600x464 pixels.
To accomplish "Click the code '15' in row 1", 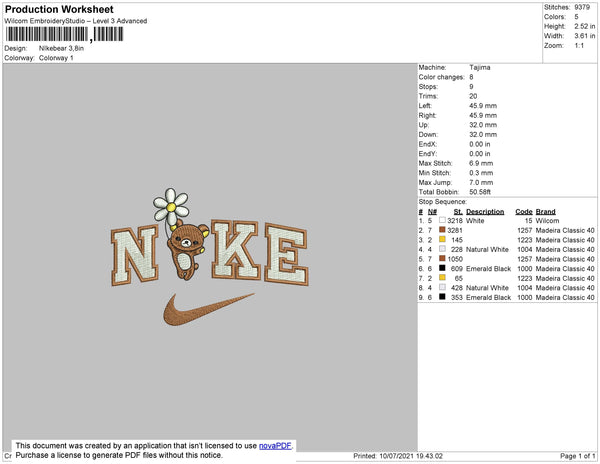I will (528, 221).
